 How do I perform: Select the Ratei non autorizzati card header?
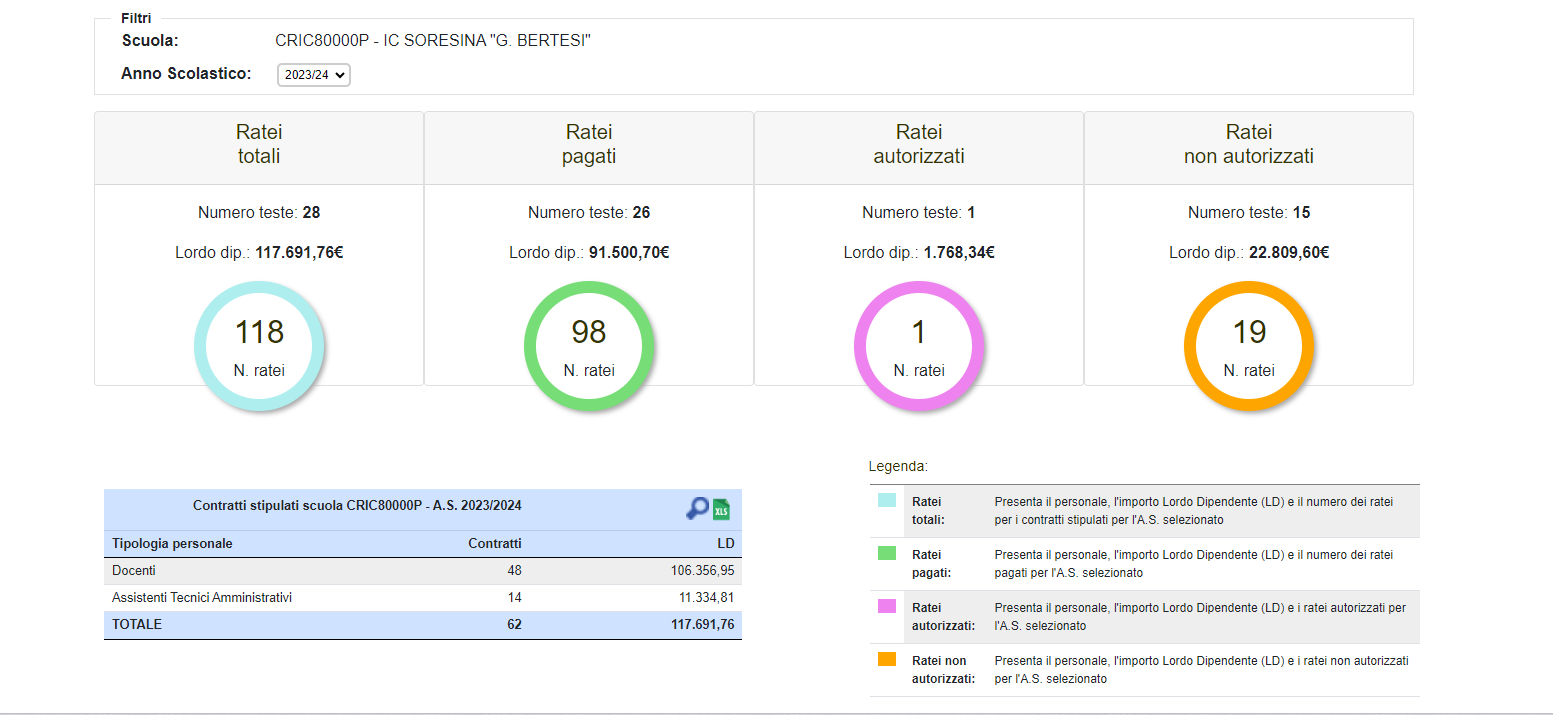pos(1249,145)
